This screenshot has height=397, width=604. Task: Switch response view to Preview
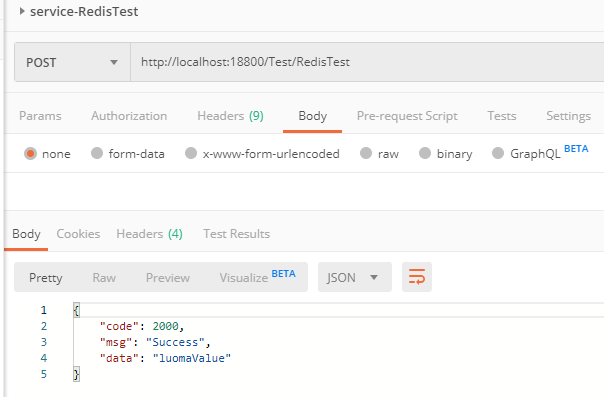[x=168, y=278]
